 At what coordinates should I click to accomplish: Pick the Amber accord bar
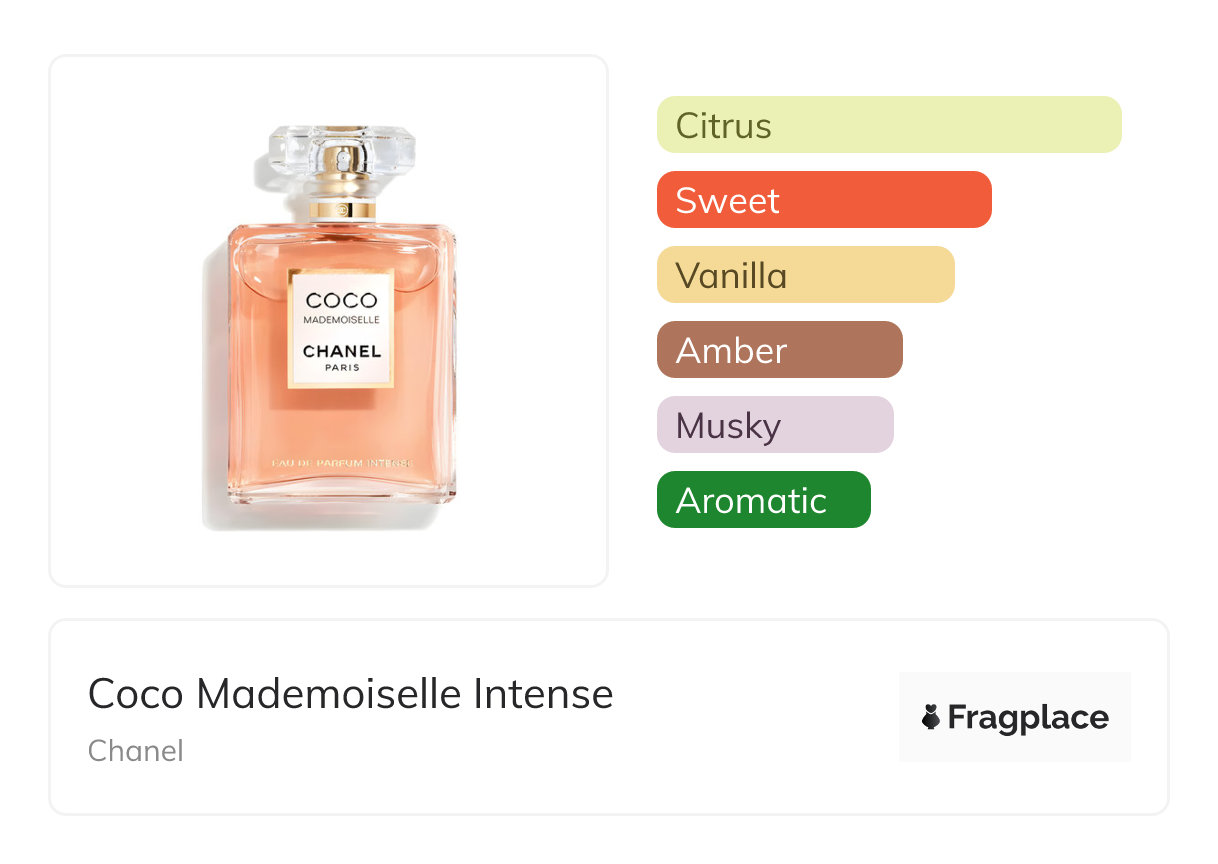(780, 350)
